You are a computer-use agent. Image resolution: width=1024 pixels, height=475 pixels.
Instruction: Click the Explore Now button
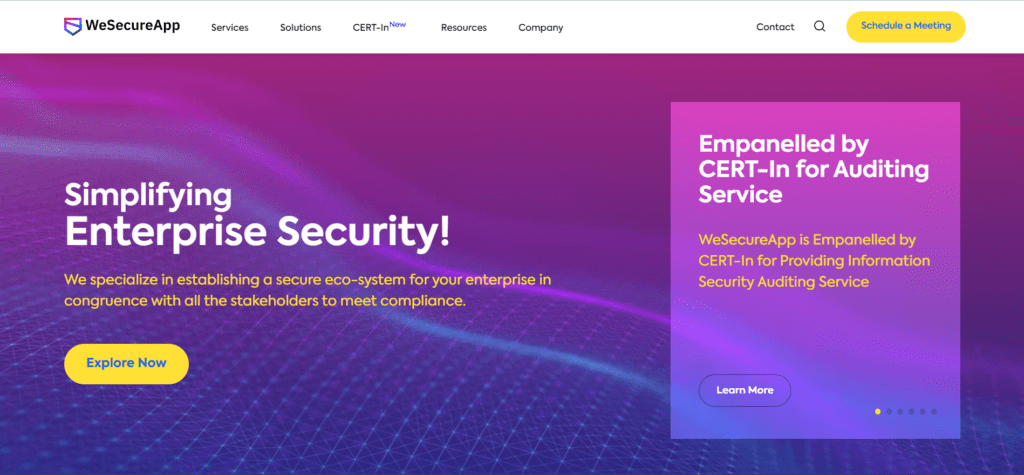coord(126,363)
